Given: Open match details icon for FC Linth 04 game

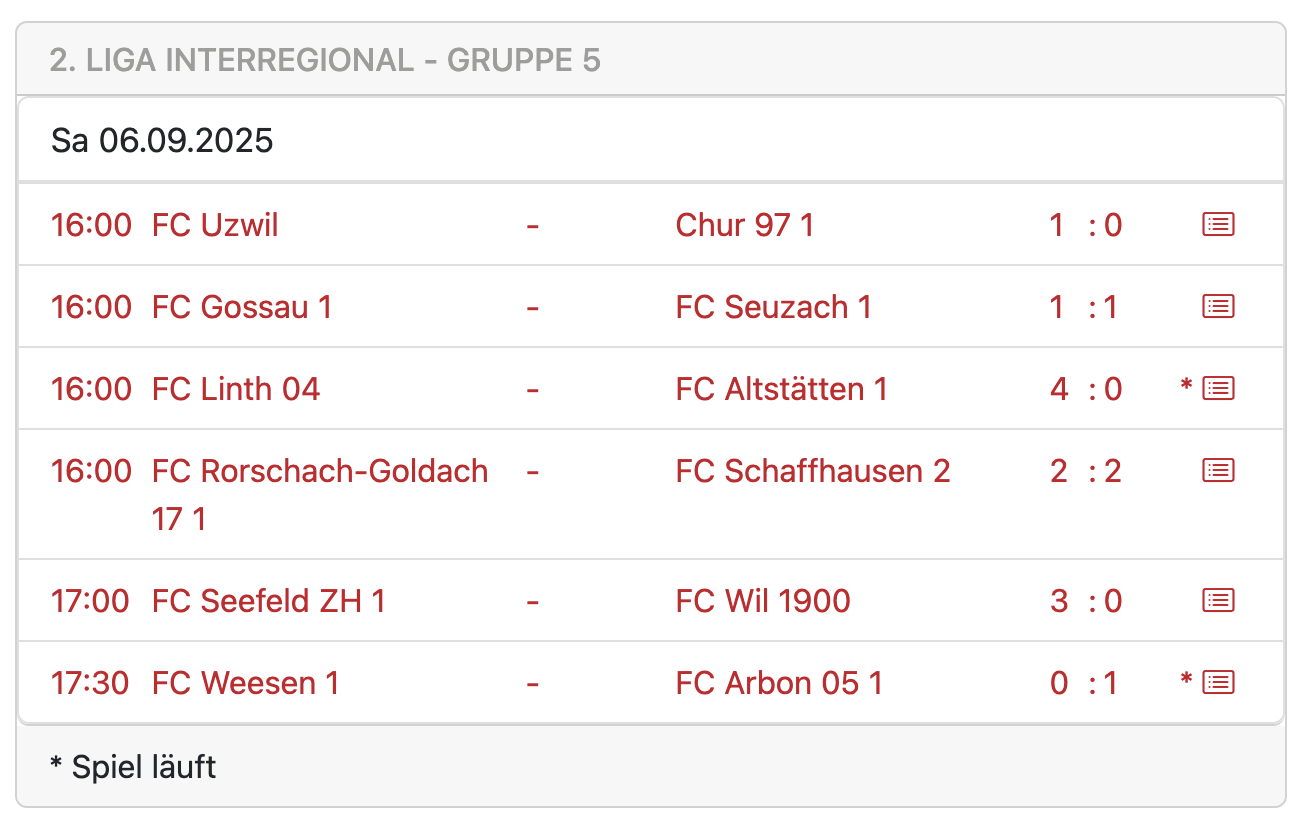Looking at the screenshot, I should [1217, 389].
